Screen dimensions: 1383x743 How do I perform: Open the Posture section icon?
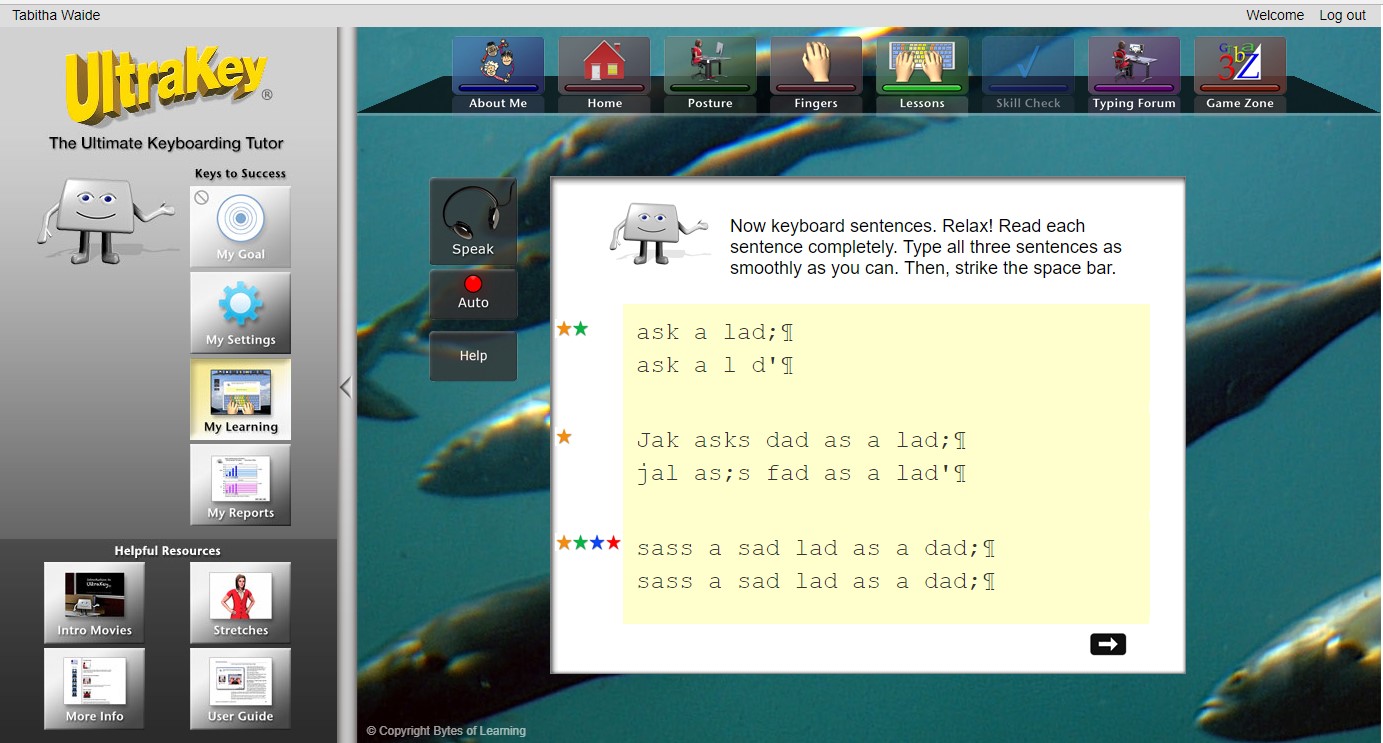click(710, 70)
